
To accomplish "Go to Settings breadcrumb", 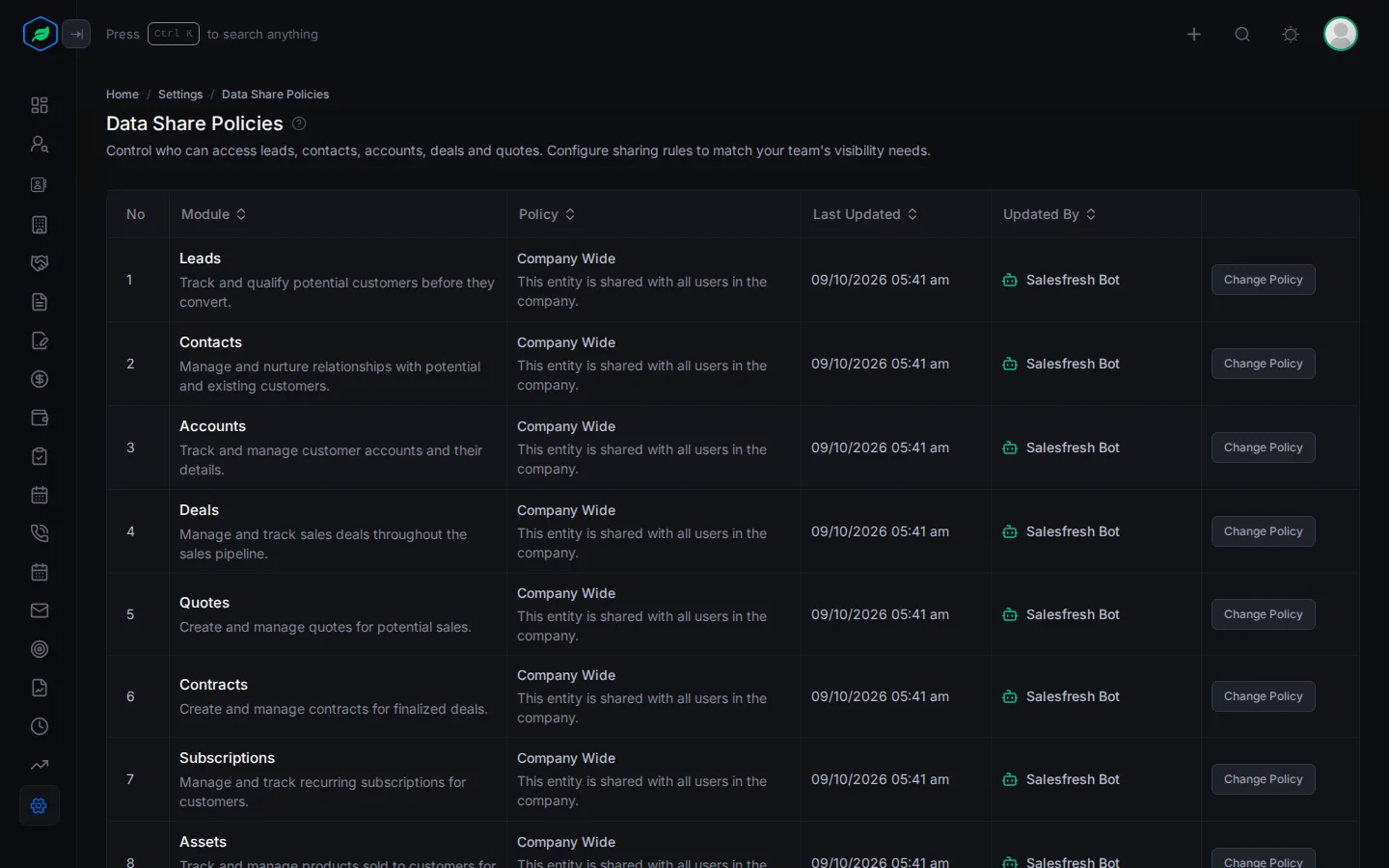I will tap(180, 95).
